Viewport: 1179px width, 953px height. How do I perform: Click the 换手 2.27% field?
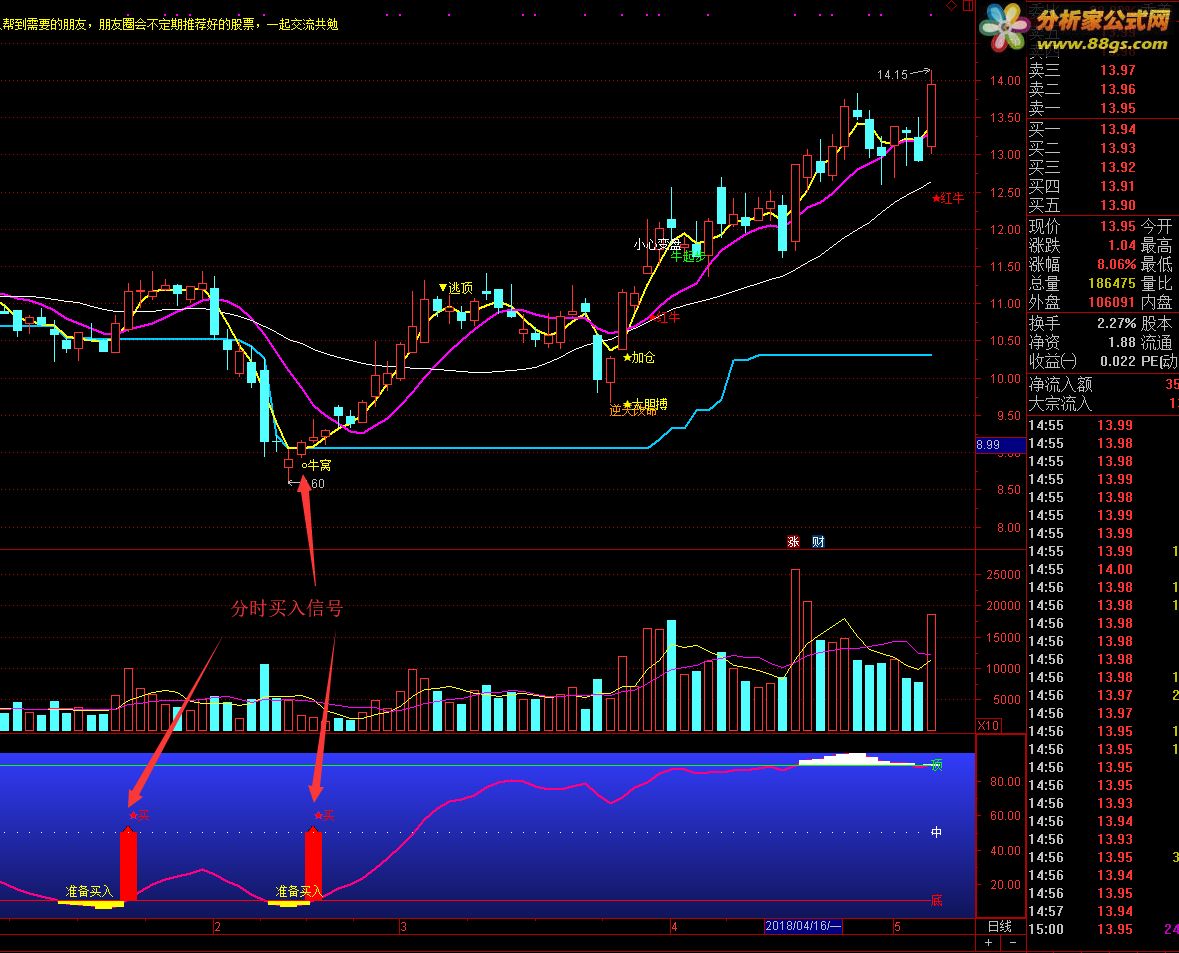tap(1082, 323)
